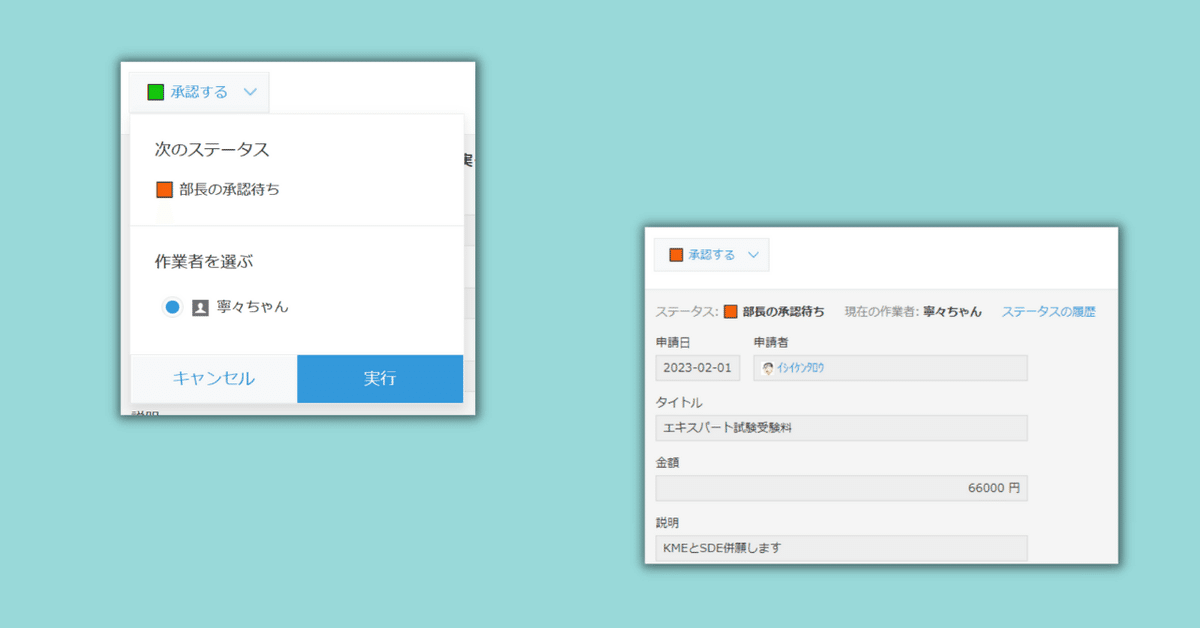Click the 説明 field with KMEとSDE併願します

840,548
